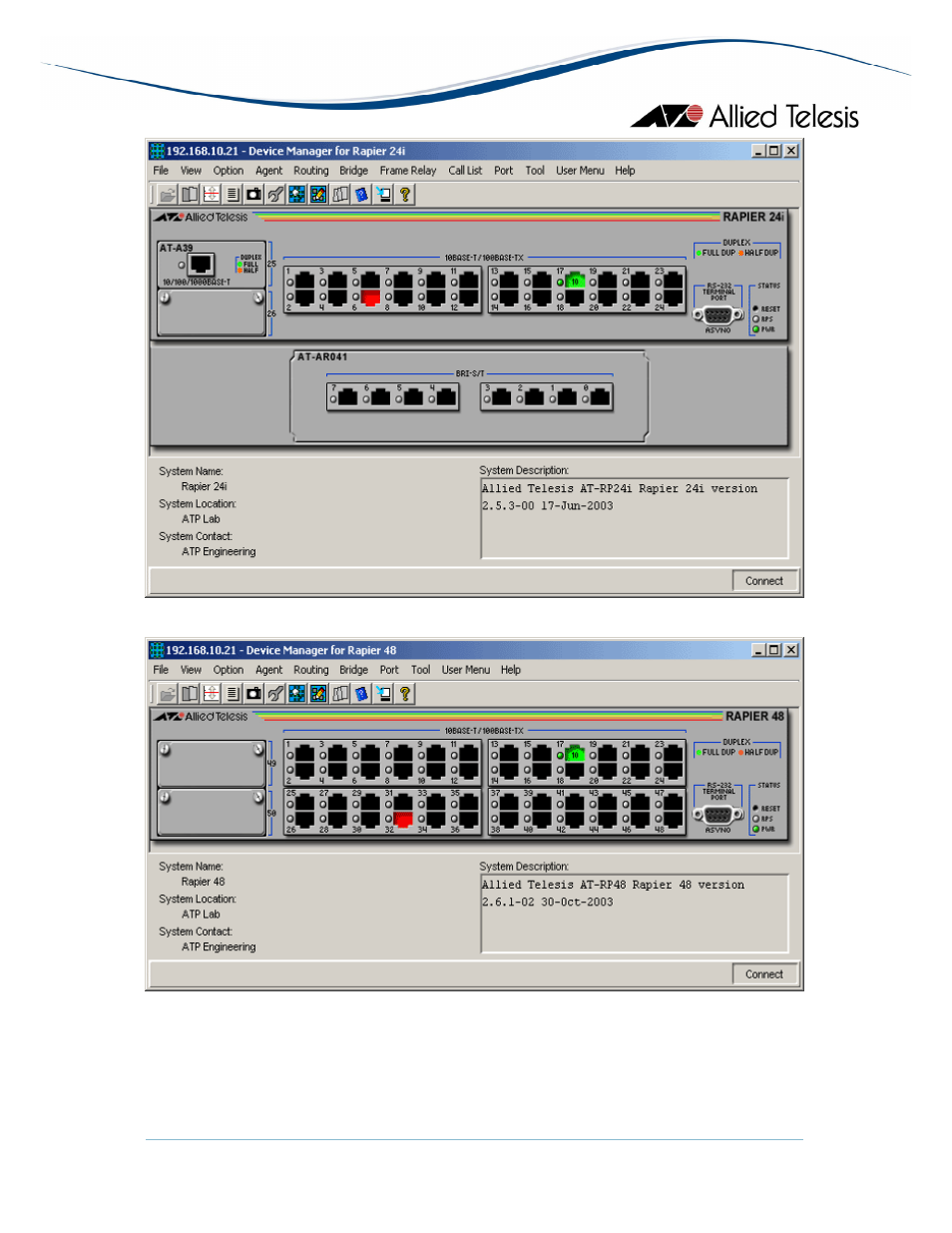Open the User Menu in Rapier 48 window

(466, 670)
